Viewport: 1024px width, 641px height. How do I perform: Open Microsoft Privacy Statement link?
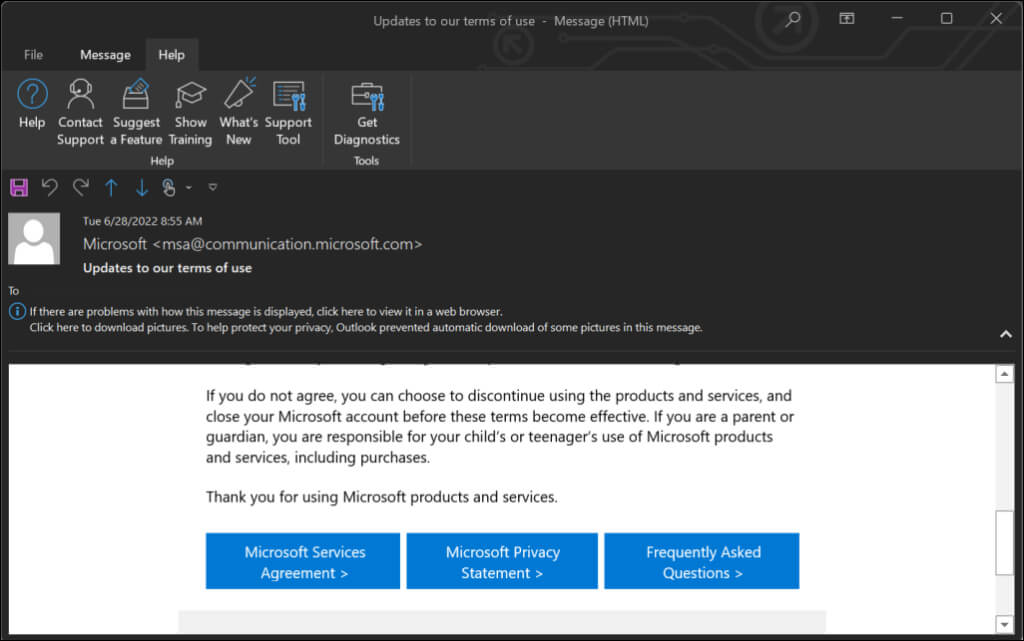click(502, 561)
